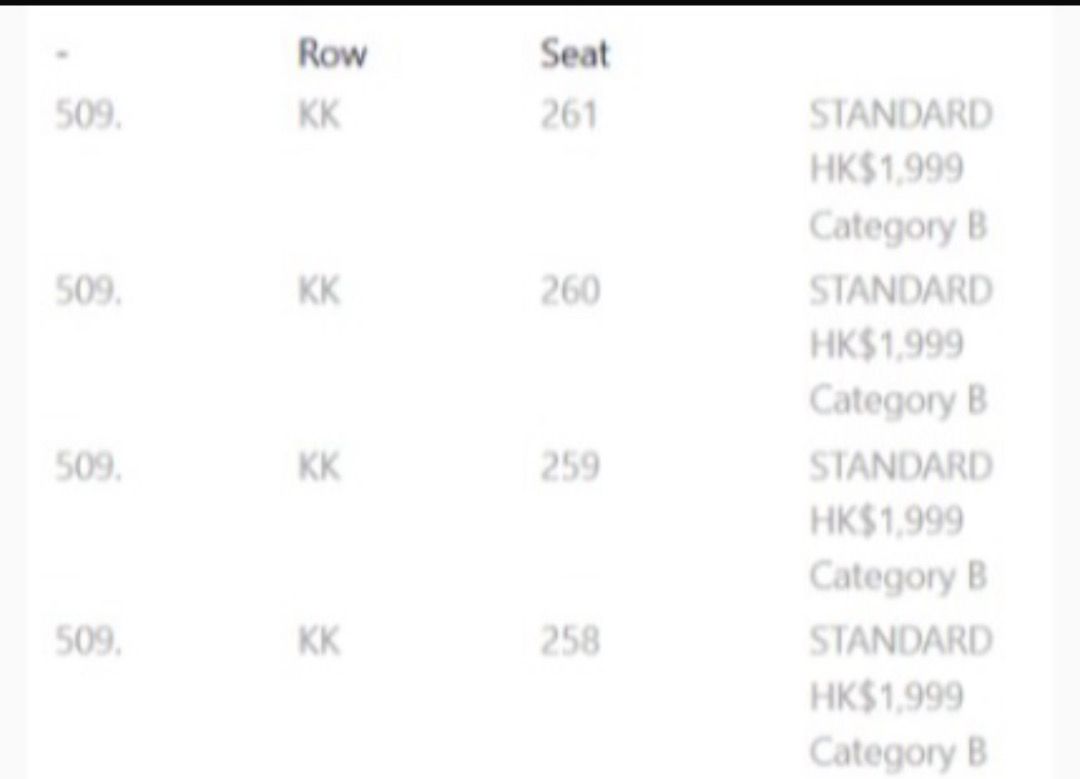Click Category B text for seat 259

tap(897, 577)
